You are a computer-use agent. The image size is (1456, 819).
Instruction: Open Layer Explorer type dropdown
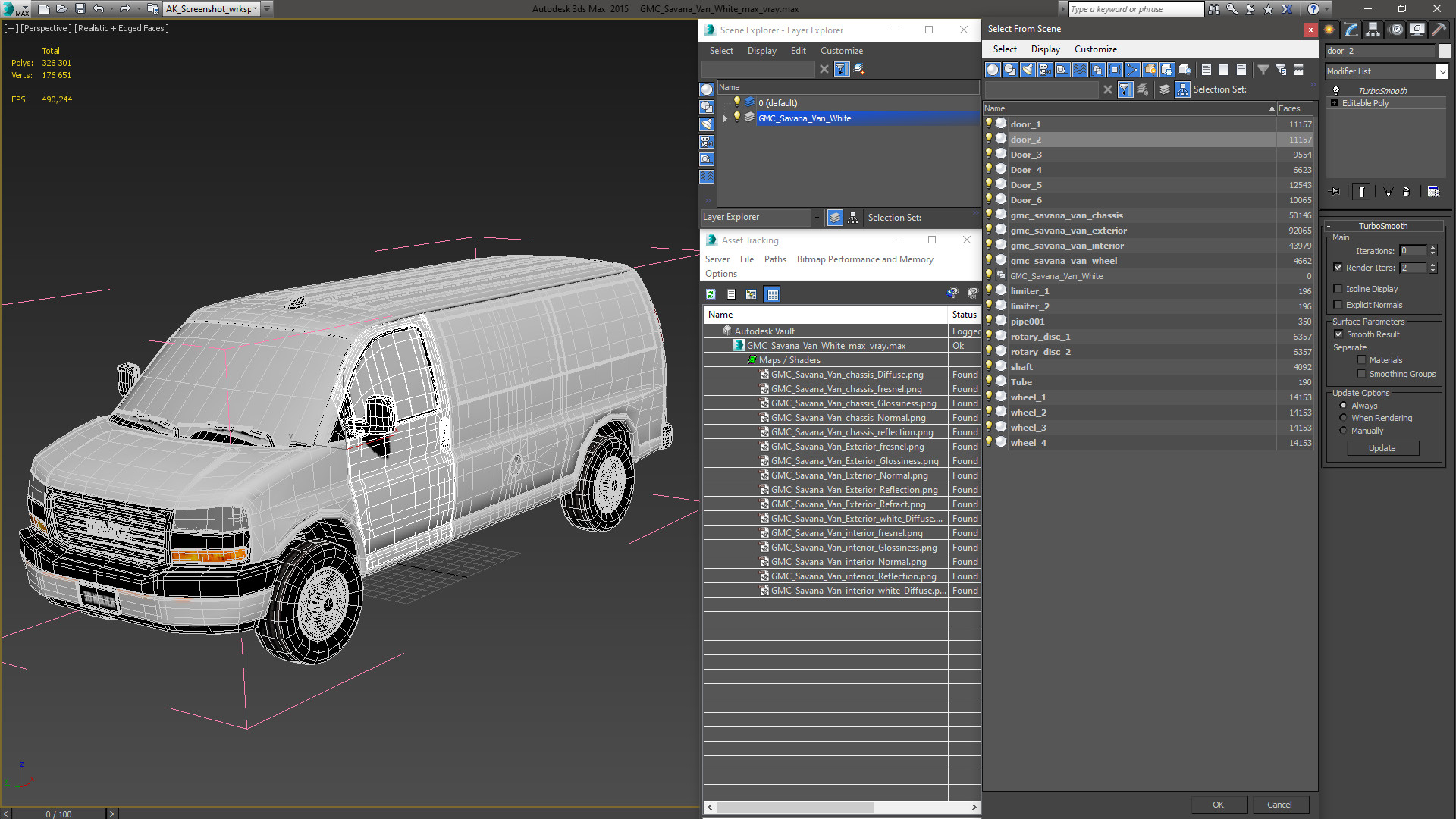click(x=817, y=218)
